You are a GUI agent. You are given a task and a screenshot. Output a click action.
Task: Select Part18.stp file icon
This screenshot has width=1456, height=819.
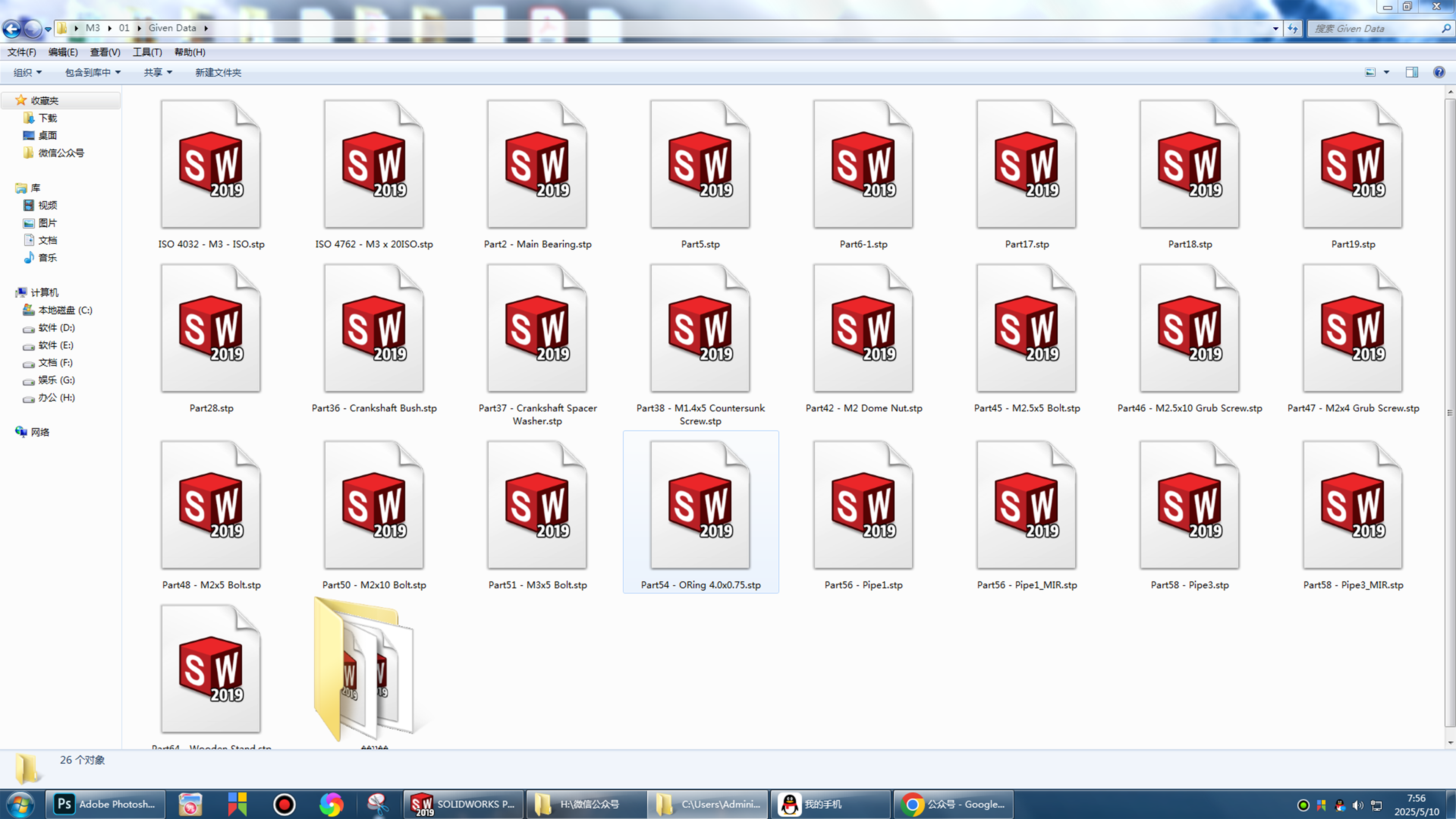1190,164
